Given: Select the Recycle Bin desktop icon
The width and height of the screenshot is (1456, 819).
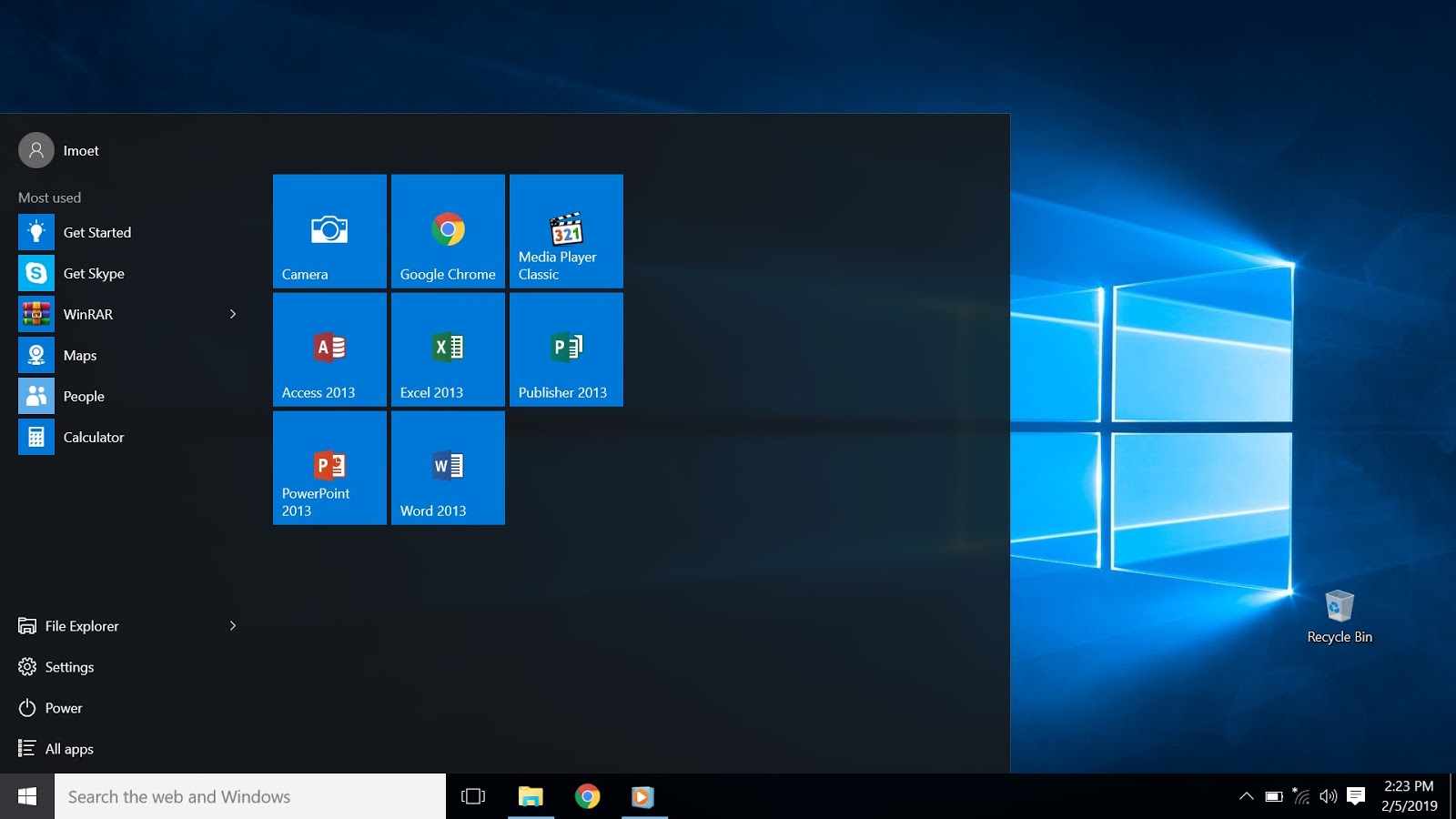Looking at the screenshot, I should click(1340, 617).
